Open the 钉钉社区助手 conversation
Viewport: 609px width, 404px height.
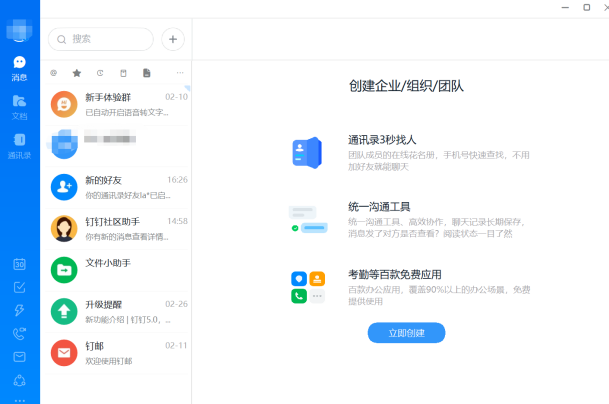coord(116,228)
